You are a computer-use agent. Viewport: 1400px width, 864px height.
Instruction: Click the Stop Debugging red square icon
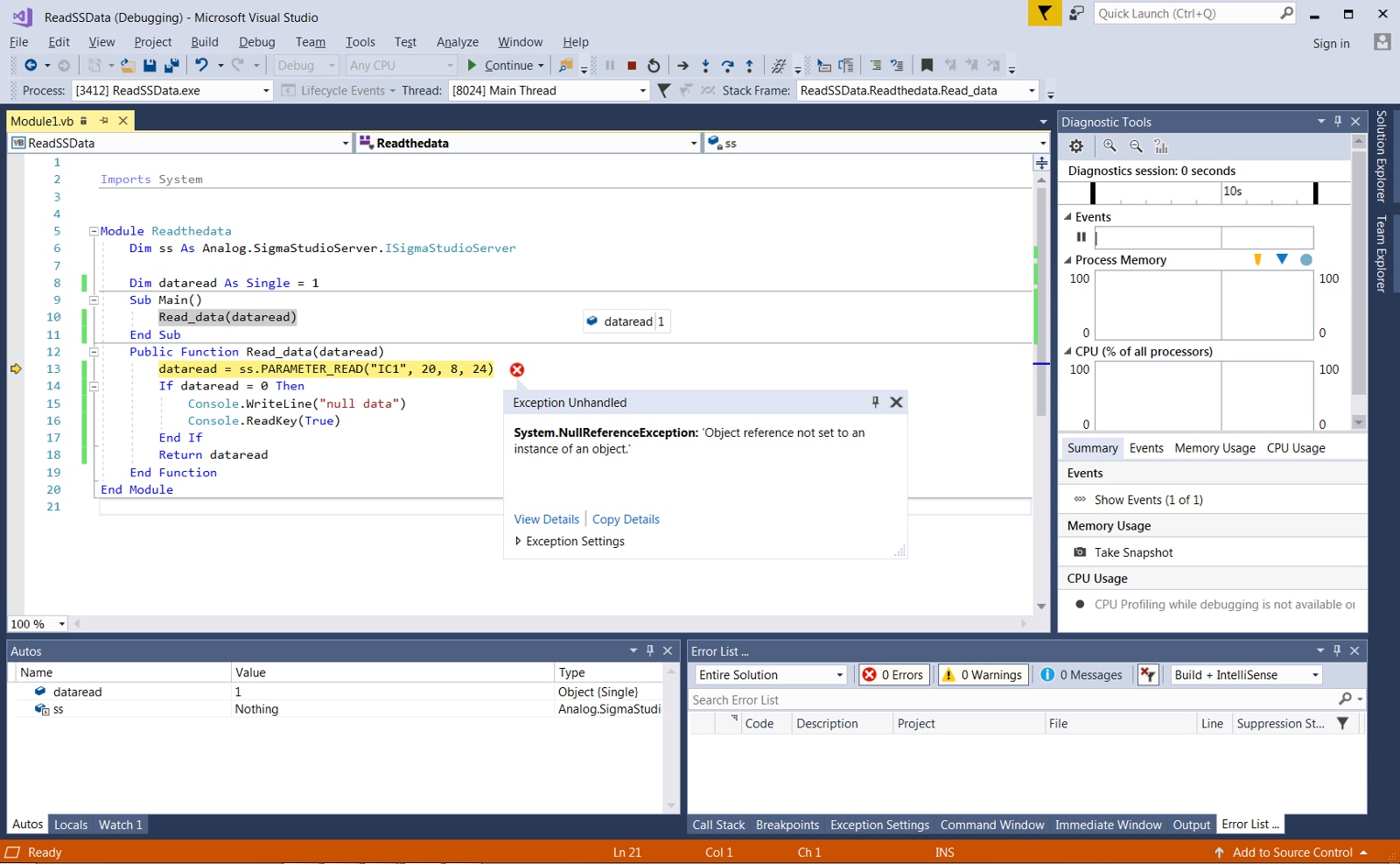click(632, 66)
